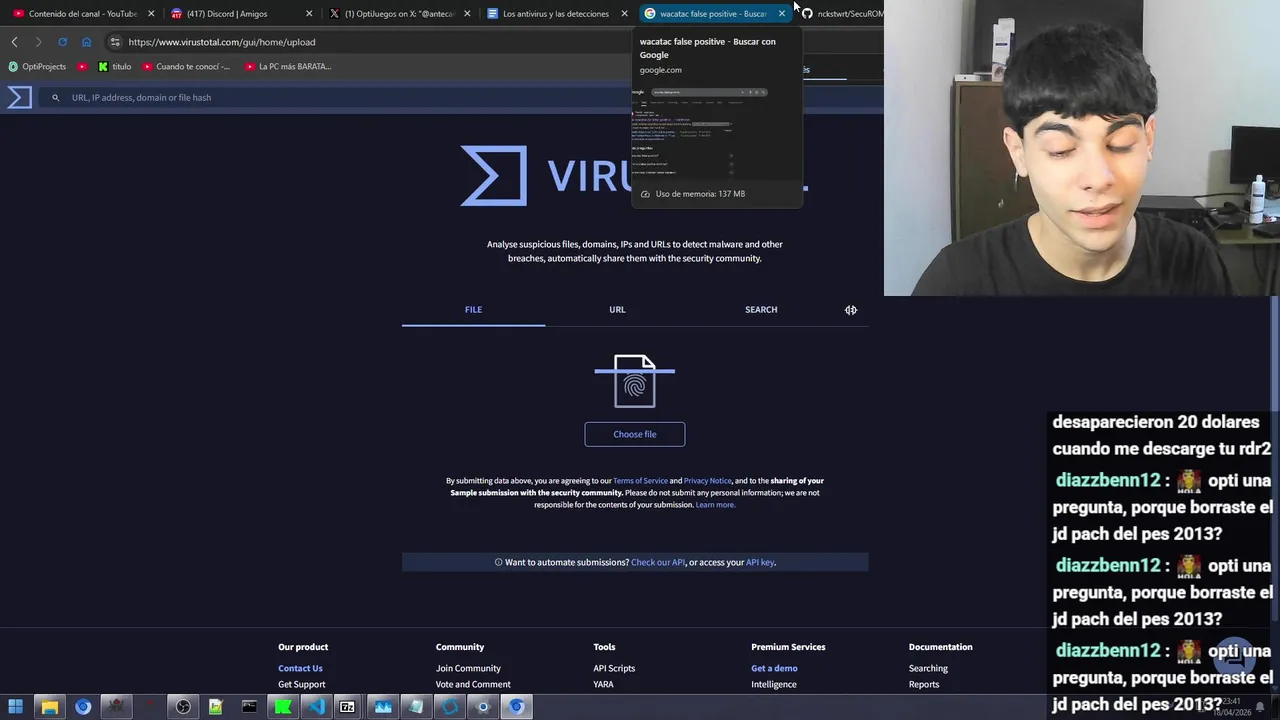Click the page preview thumbnail in the tab hover card

pyautogui.click(x=716, y=132)
